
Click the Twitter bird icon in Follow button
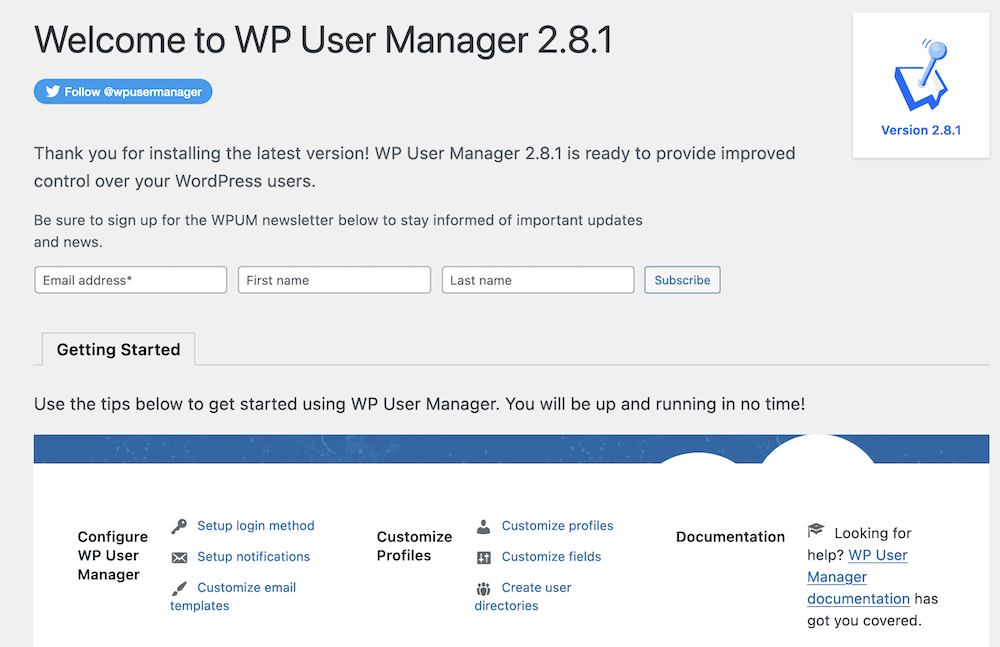[53, 91]
